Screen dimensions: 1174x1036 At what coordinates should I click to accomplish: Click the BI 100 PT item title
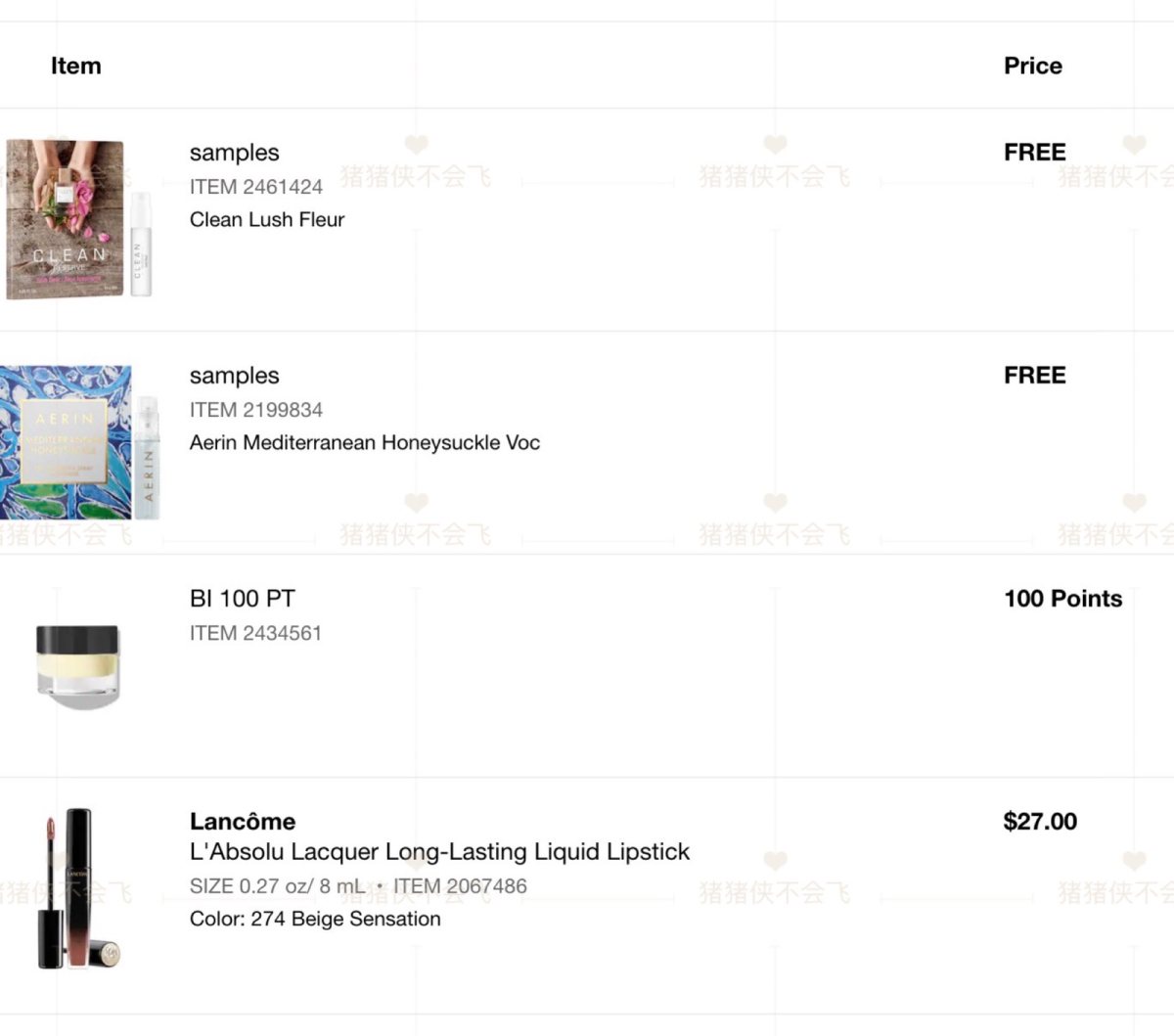click(x=243, y=599)
